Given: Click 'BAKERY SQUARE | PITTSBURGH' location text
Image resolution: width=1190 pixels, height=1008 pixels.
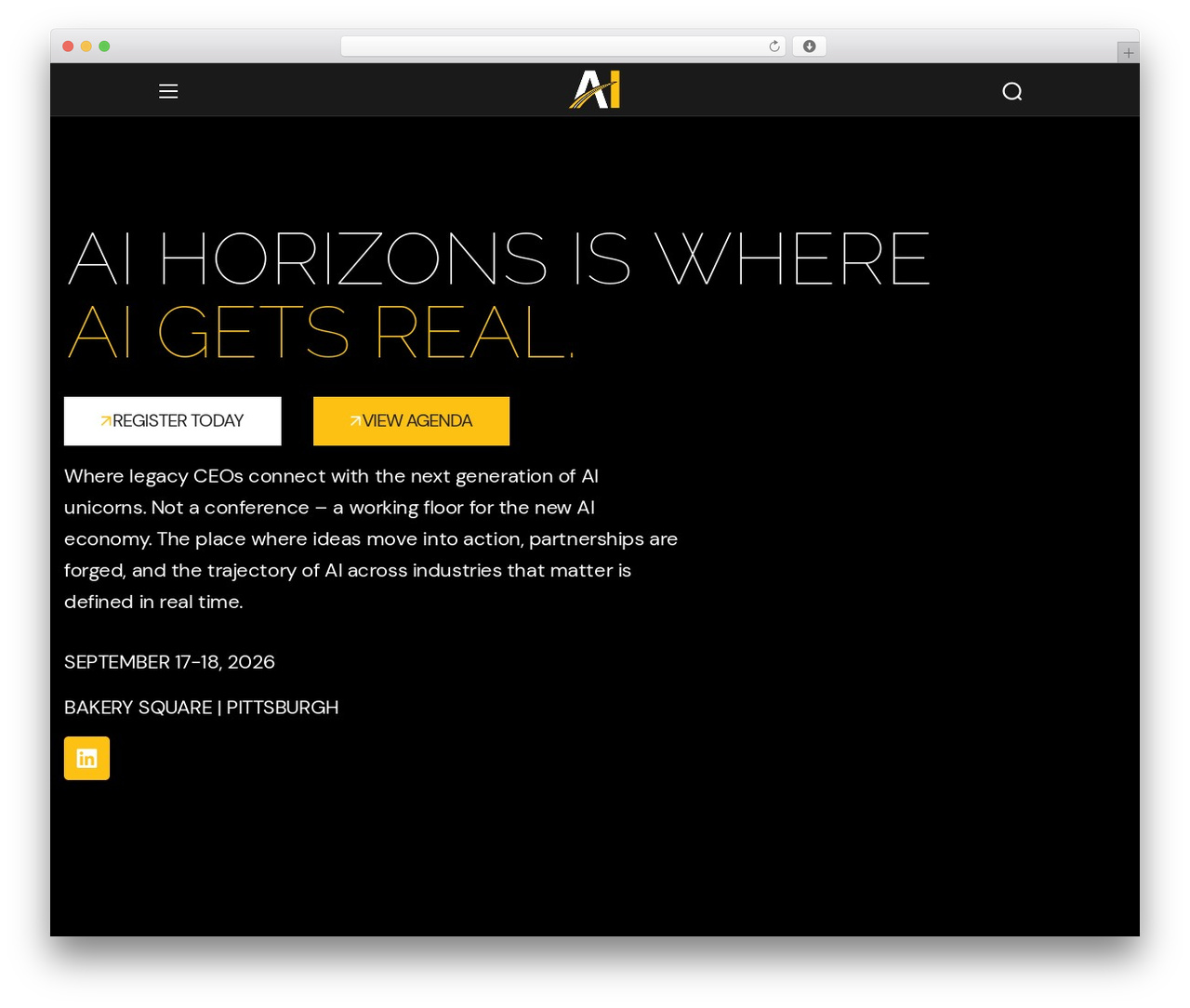Looking at the screenshot, I should [201, 708].
